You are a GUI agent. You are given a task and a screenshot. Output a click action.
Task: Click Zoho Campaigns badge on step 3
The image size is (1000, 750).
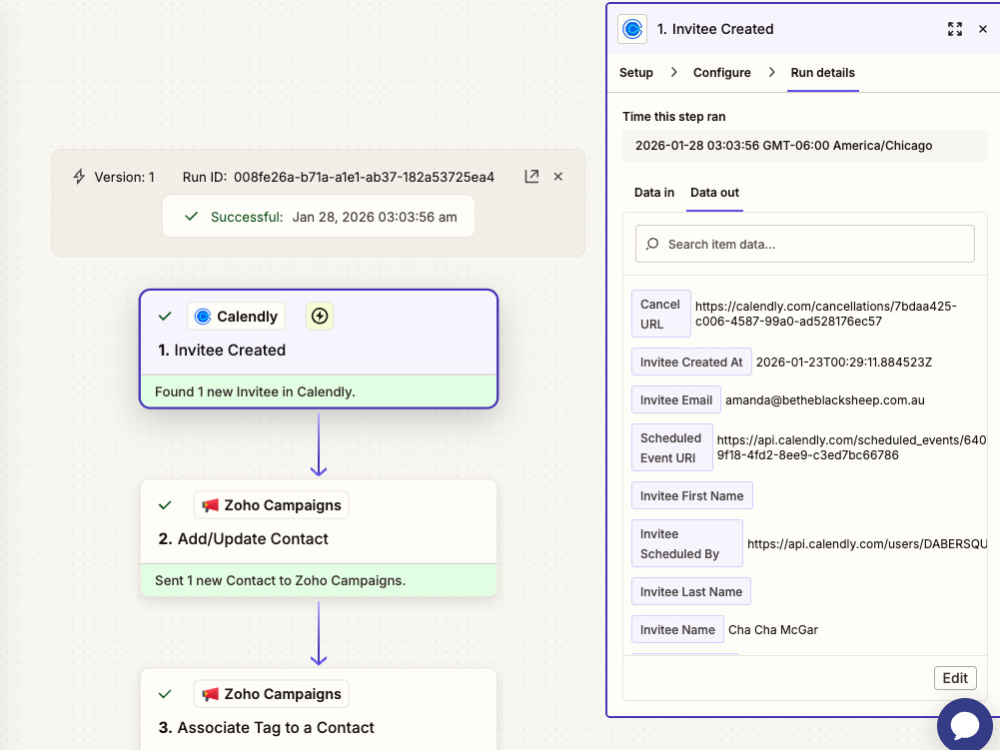coord(271,694)
